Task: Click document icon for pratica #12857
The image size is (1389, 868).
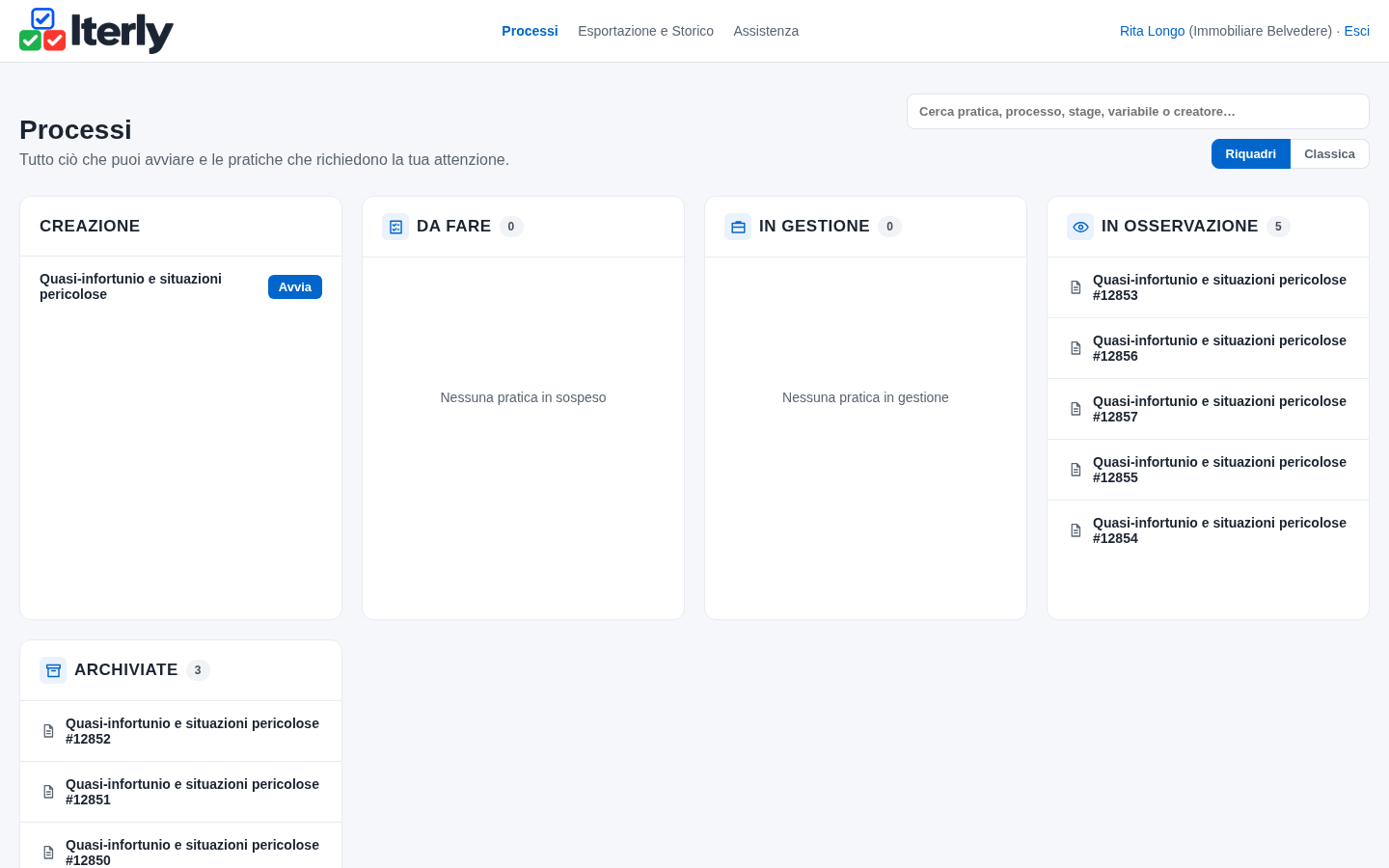Action: click(x=1076, y=409)
